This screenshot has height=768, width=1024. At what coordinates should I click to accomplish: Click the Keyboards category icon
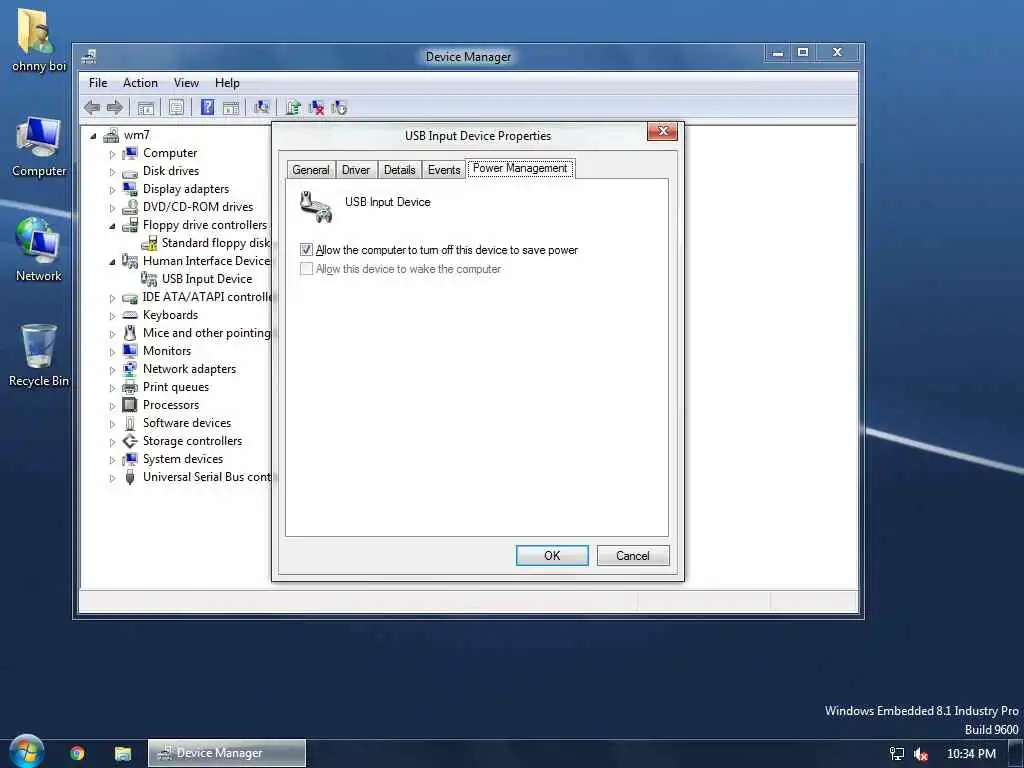click(130, 315)
